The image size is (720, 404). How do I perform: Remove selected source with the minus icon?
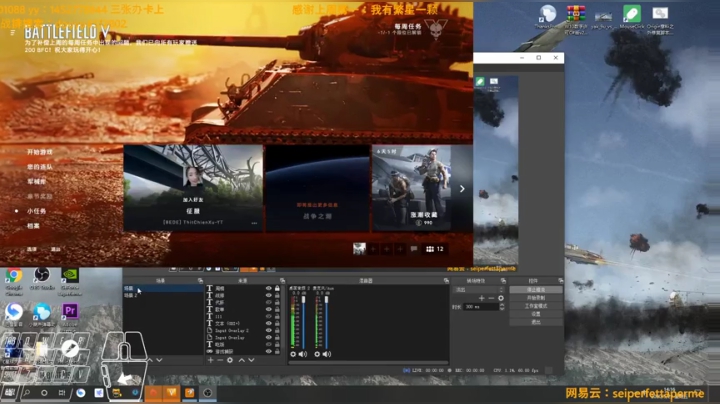point(220,360)
